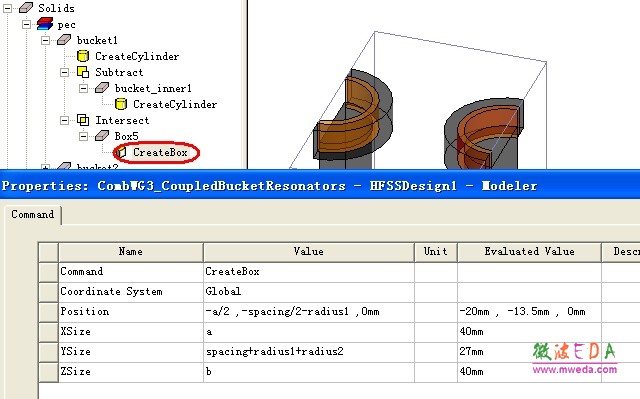Collapse the pec material node

(27, 24)
